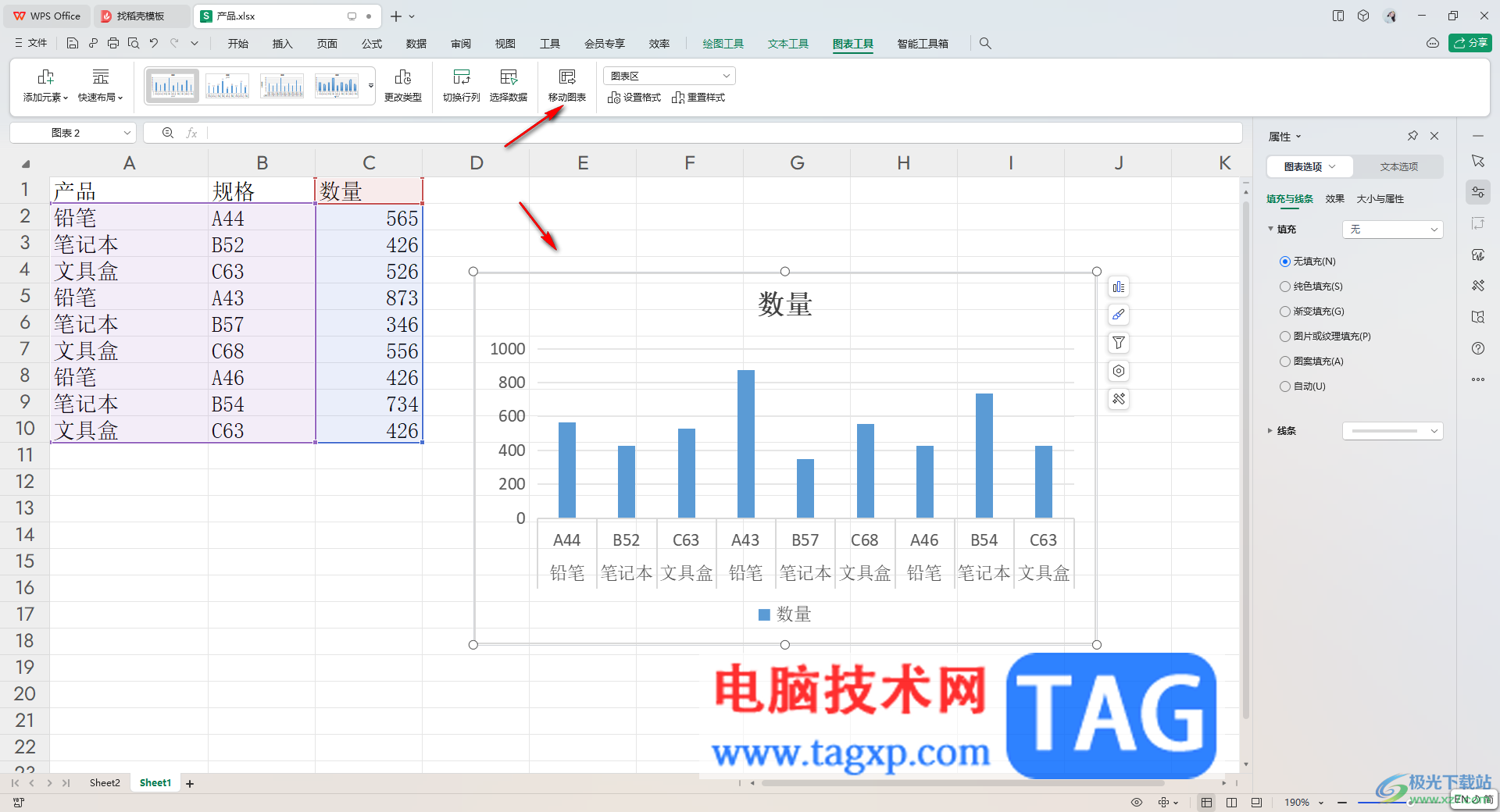Click the Add Element (添加元素) icon
Screen dimensions: 1500x812
pyautogui.click(x=45, y=77)
